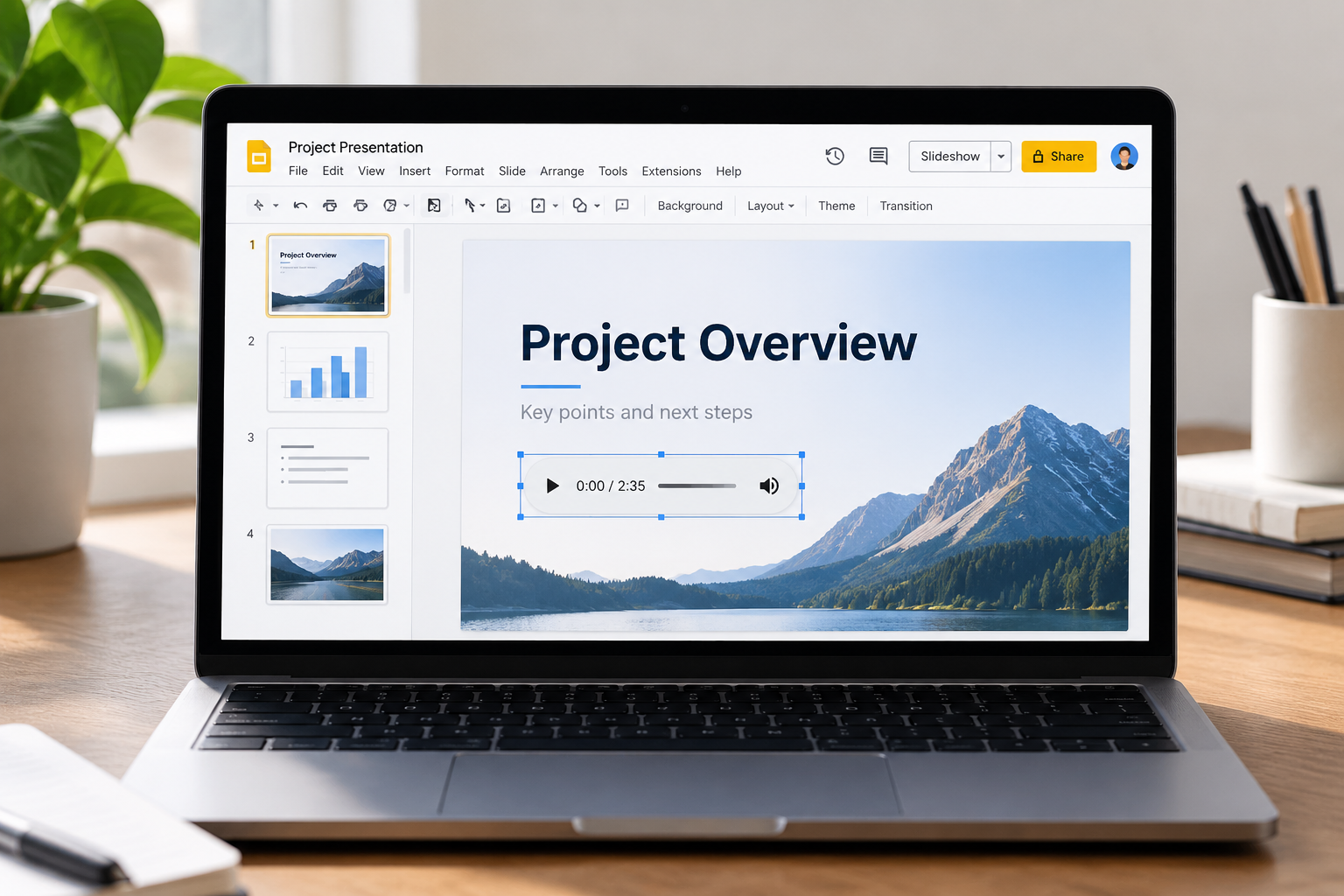The image size is (1344, 896).
Task: Open the File menu
Action: [298, 171]
